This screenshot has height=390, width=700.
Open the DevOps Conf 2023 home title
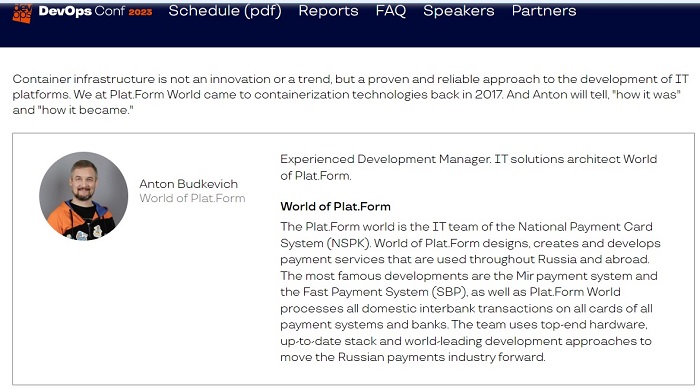(95, 11)
